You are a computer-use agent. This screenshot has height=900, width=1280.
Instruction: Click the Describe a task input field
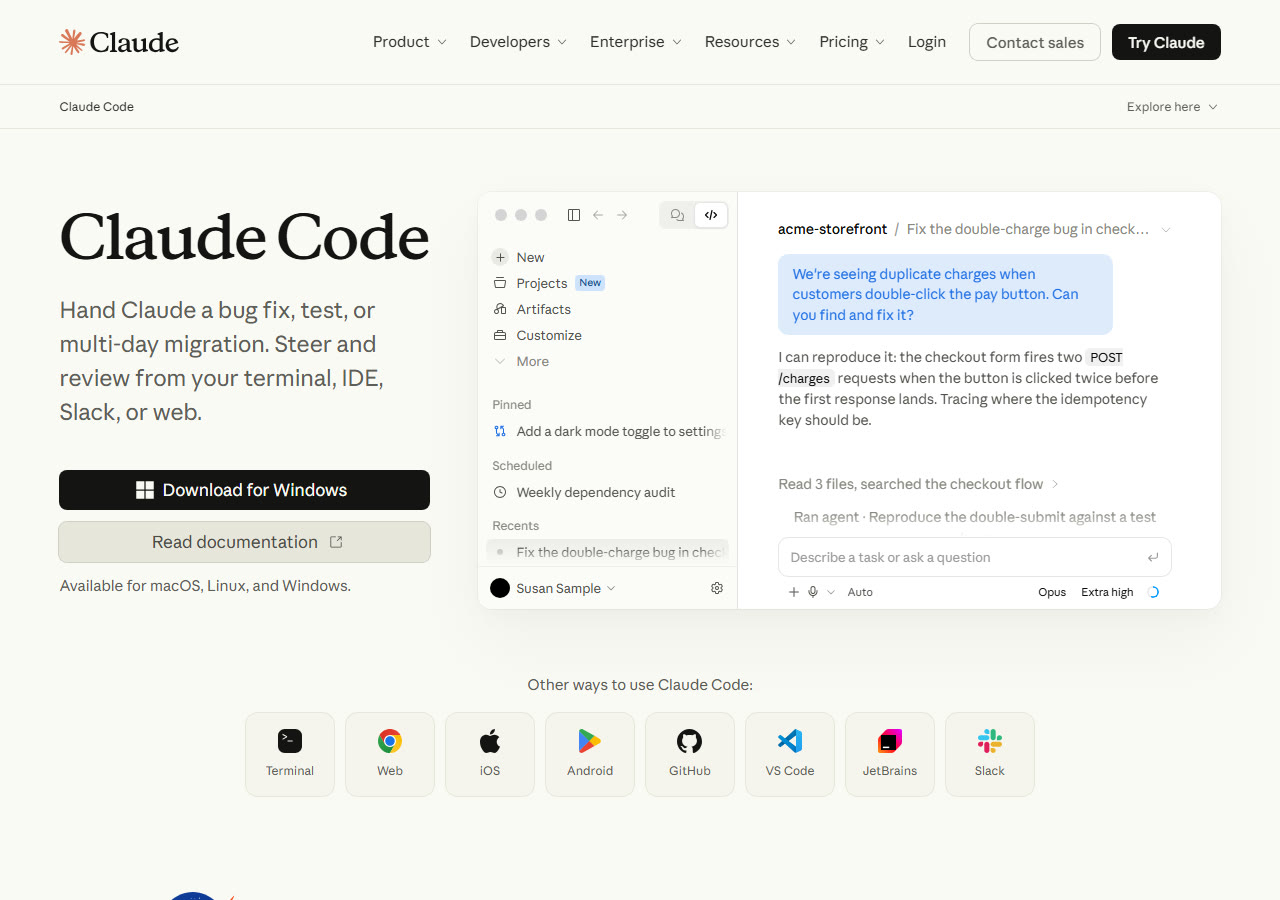974,557
